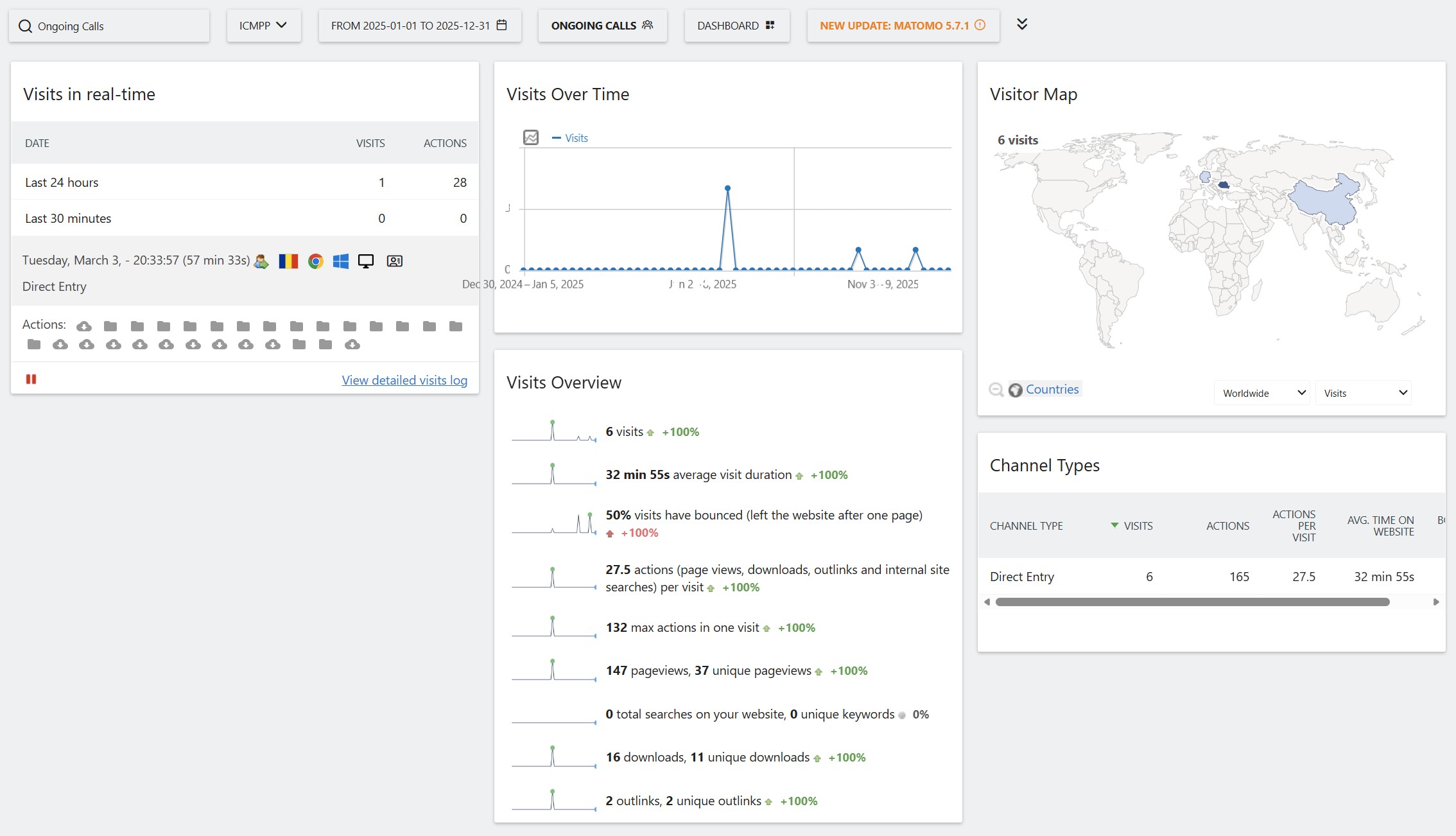Click the Channel Types horizontal scrollbar

(x=1192, y=602)
